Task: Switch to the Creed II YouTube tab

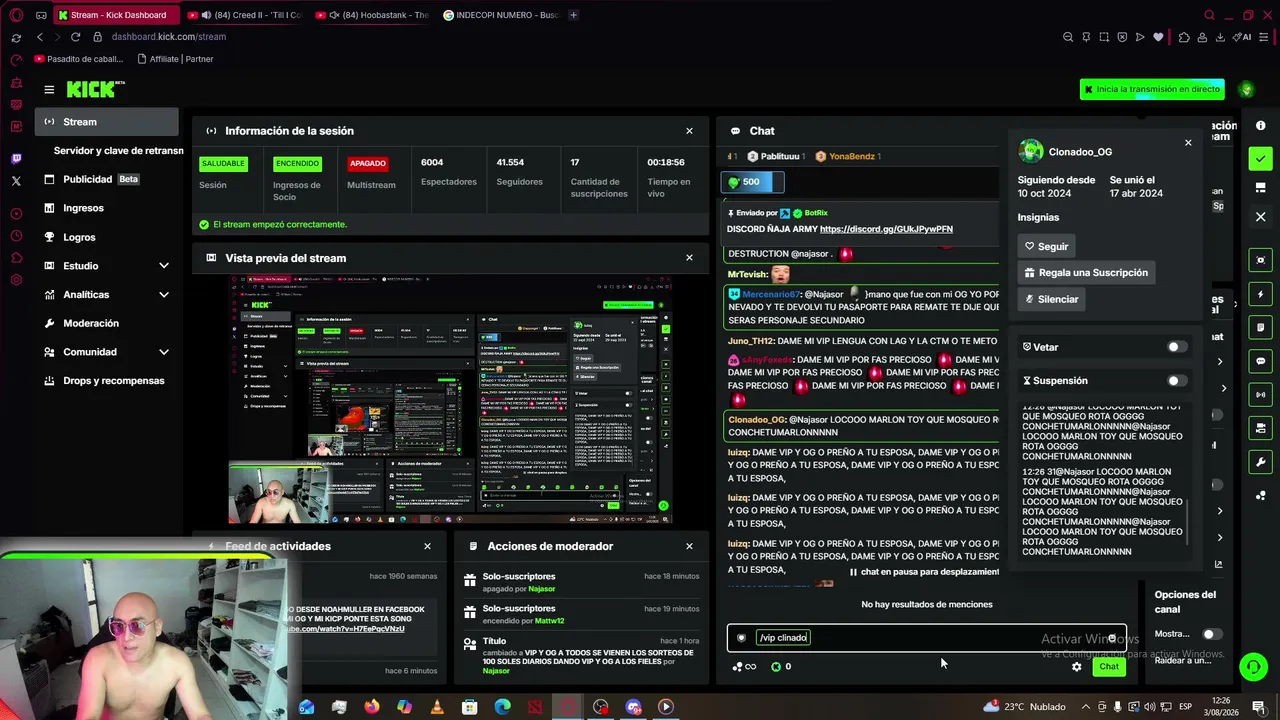Action: (244, 15)
